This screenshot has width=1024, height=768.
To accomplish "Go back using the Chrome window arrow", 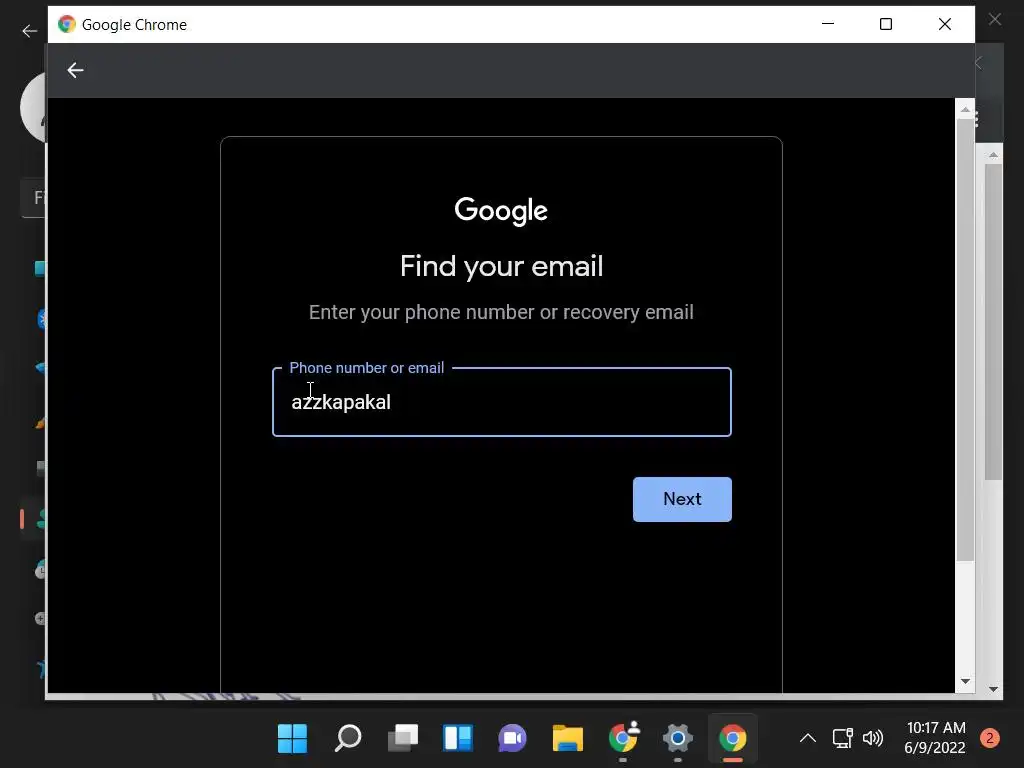I will click(x=75, y=71).
